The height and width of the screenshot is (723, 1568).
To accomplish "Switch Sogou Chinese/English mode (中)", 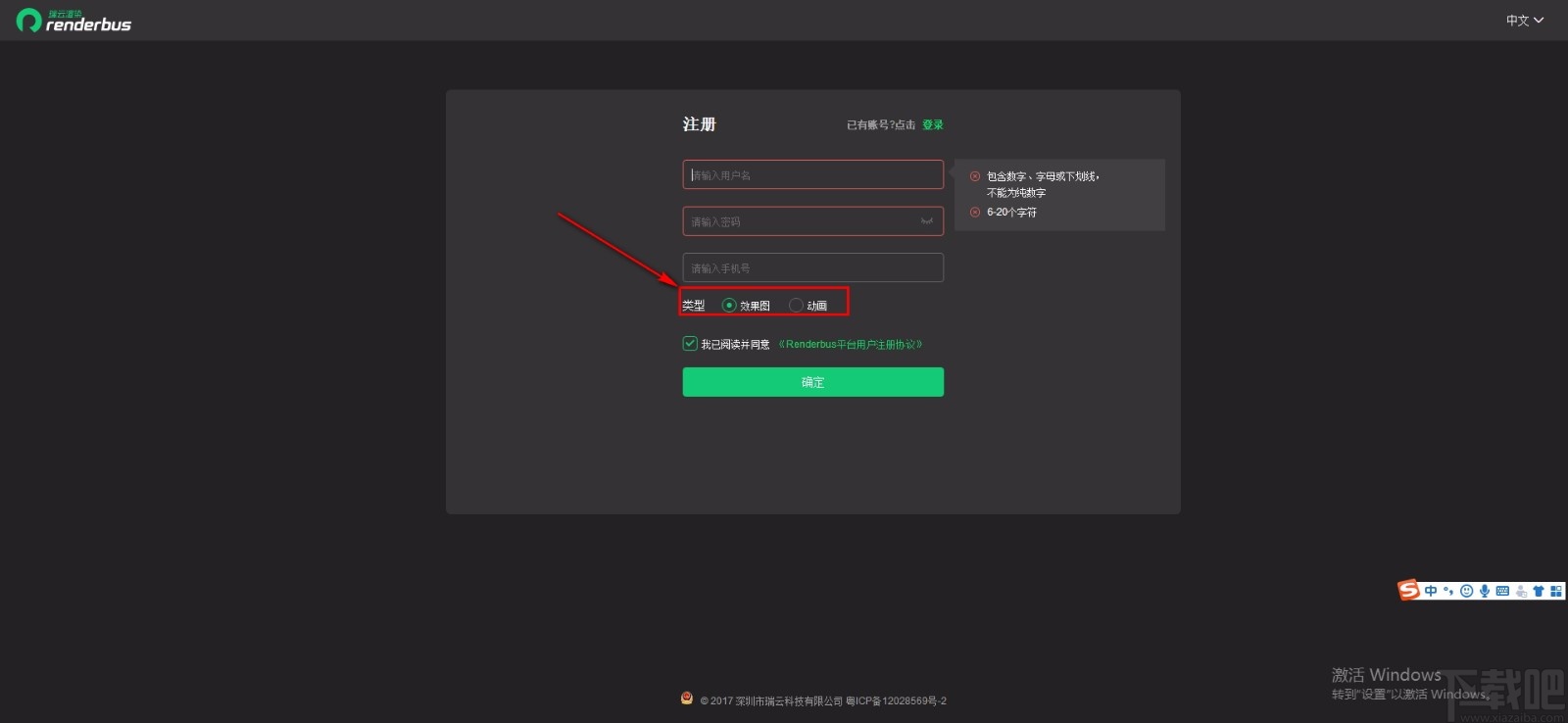I will (x=1431, y=591).
